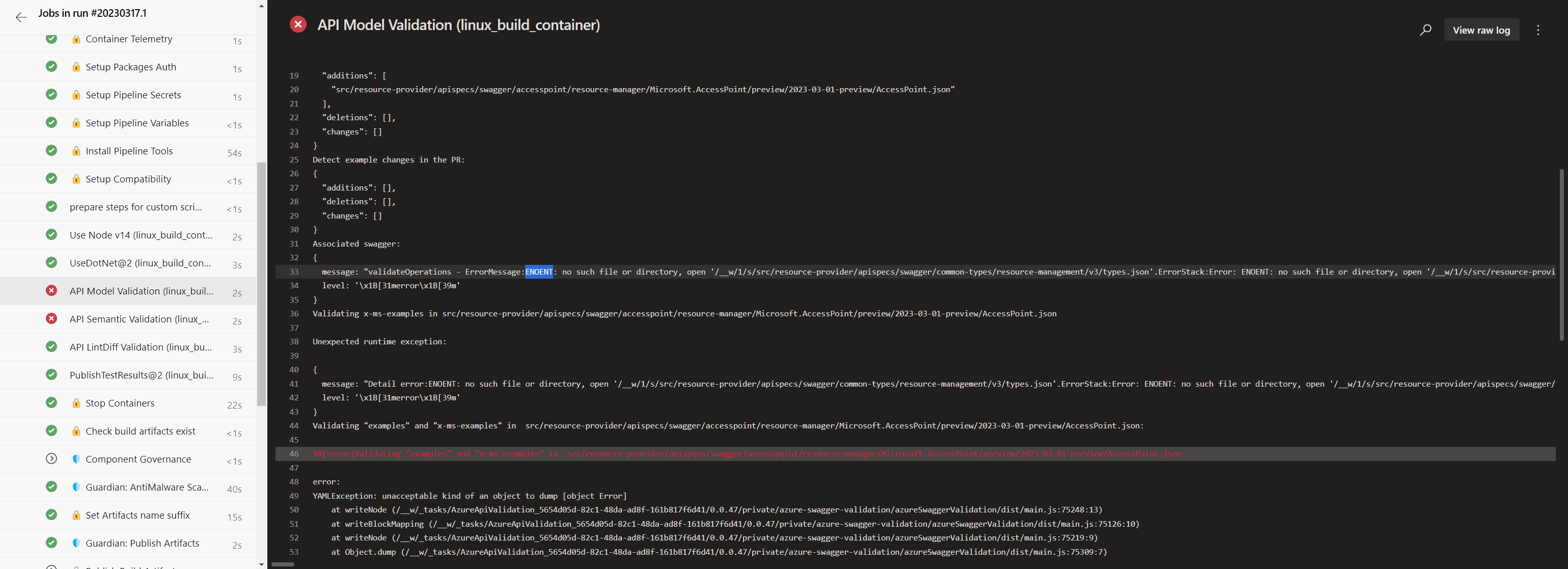
Task: Click the highlighted ENOENT text on line 33
Action: click(x=539, y=272)
